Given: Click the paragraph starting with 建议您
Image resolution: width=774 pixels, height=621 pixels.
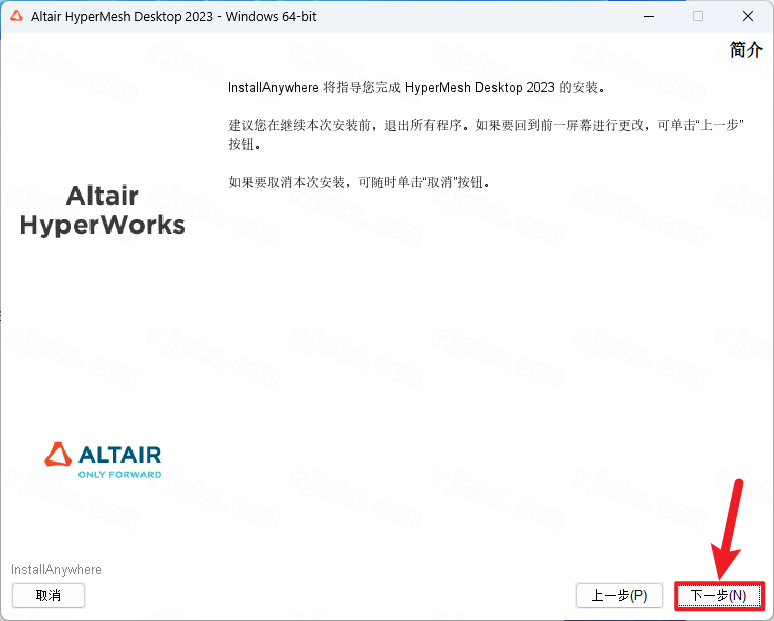Looking at the screenshot, I should [x=485, y=123].
